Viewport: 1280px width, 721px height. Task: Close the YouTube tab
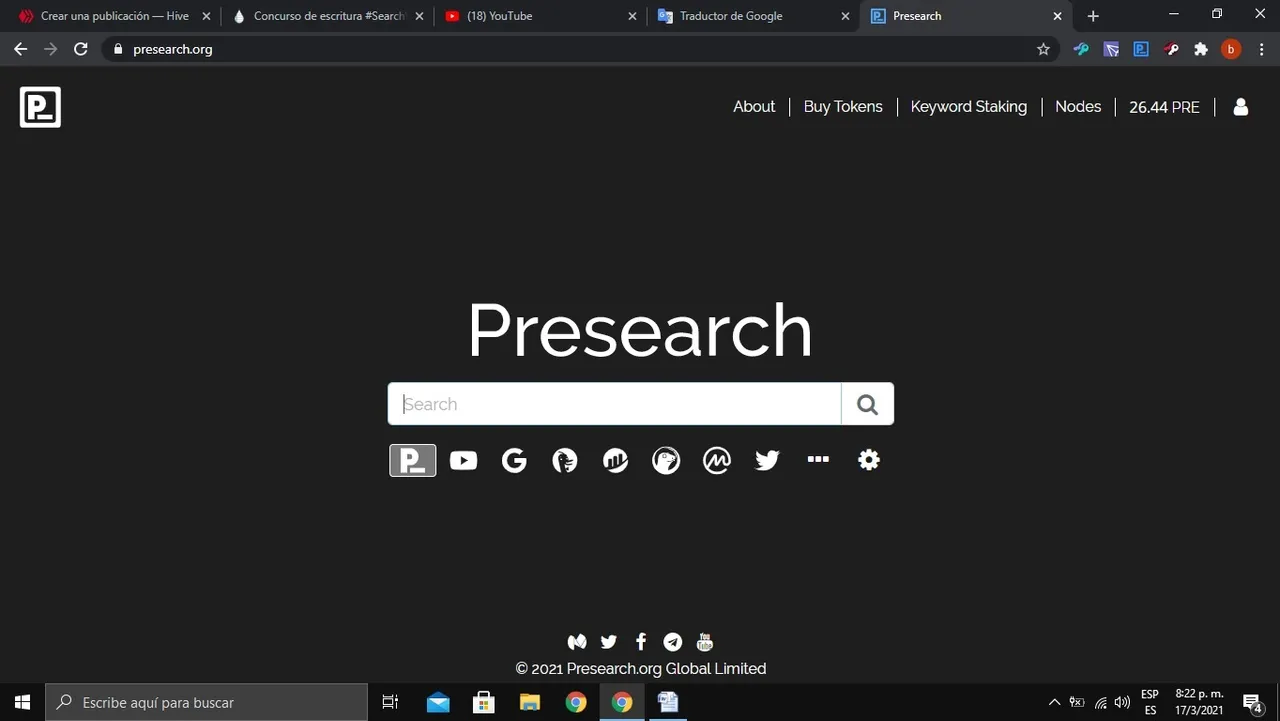pyautogui.click(x=631, y=16)
